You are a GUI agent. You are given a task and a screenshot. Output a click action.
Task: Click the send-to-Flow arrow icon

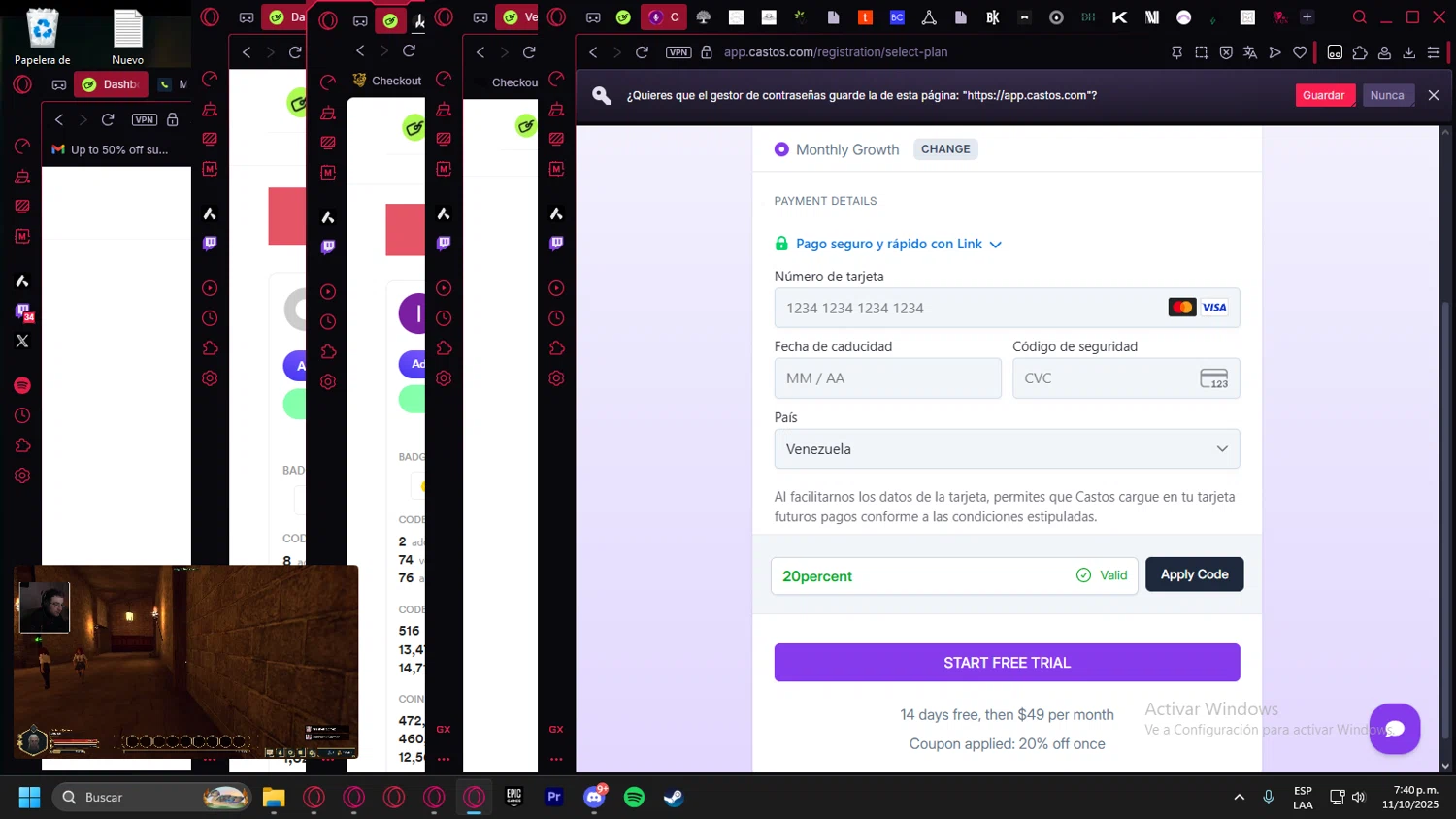click(x=1275, y=52)
